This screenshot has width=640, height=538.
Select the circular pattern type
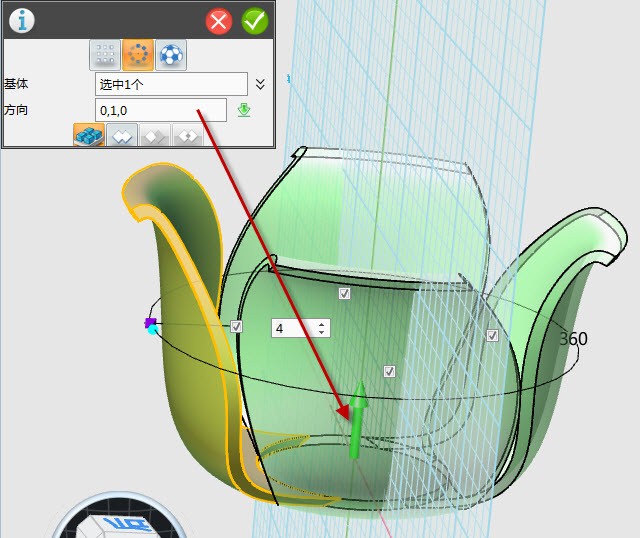[137, 55]
